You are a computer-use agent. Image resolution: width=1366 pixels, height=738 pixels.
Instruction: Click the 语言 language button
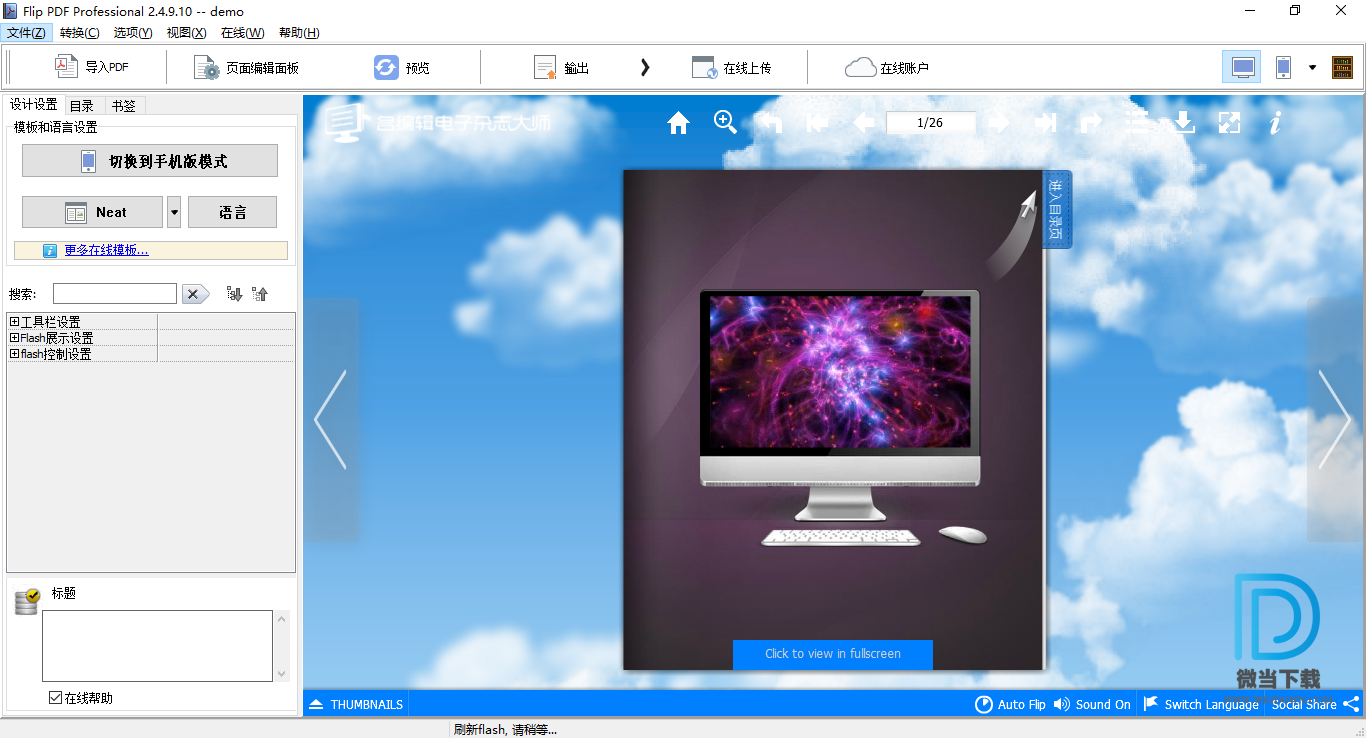[x=232, y=212]
